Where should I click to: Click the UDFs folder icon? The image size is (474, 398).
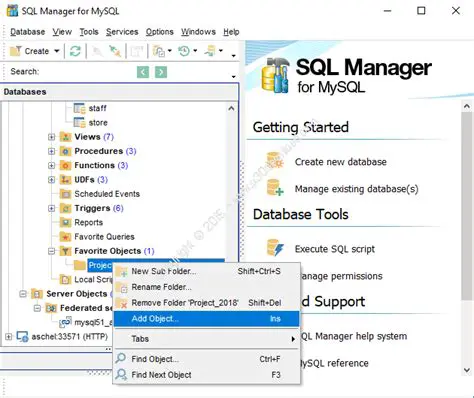coord(66,180)
